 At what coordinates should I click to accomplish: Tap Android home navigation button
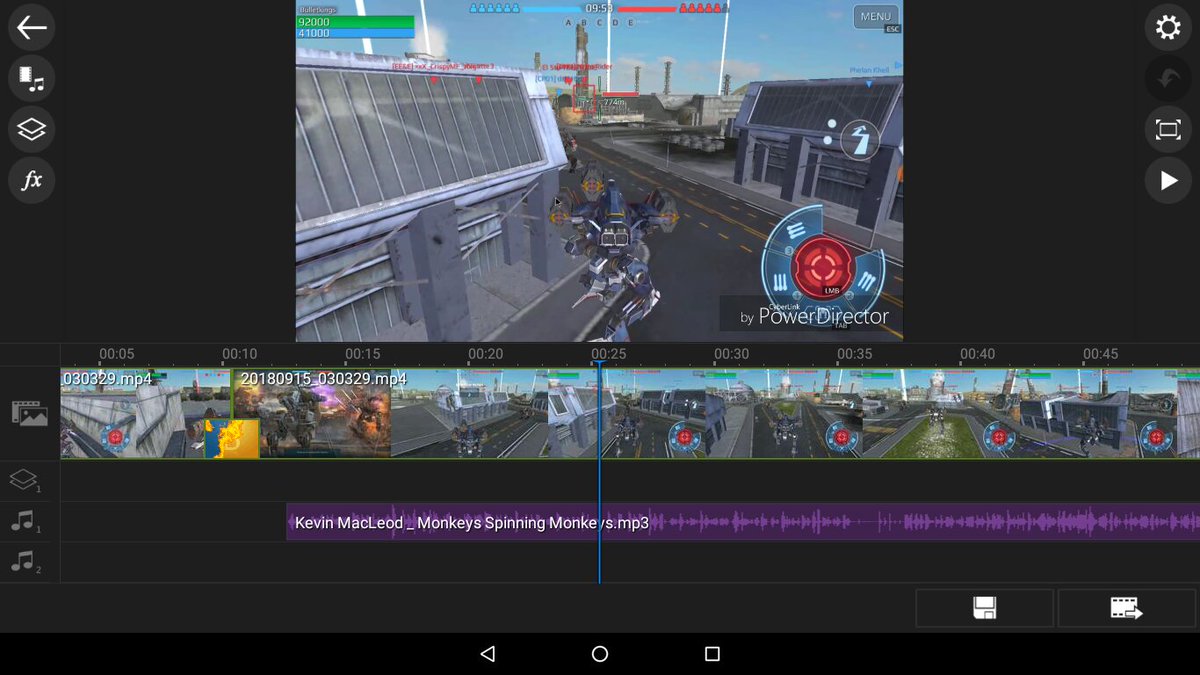coord(600,654)
